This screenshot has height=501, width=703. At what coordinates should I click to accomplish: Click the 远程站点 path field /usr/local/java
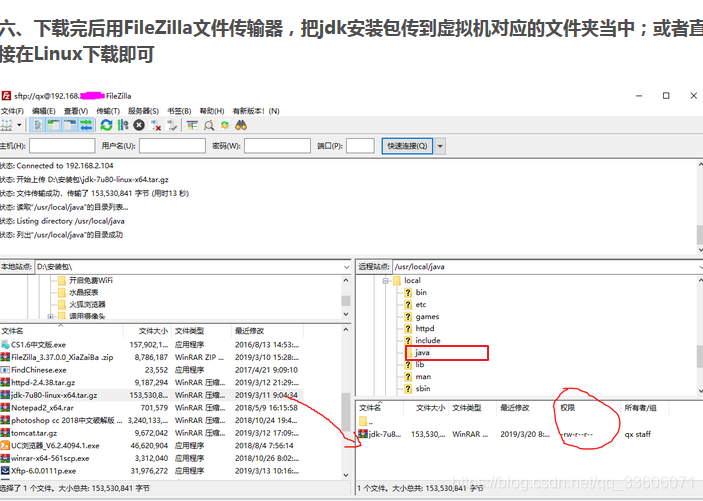547,267
